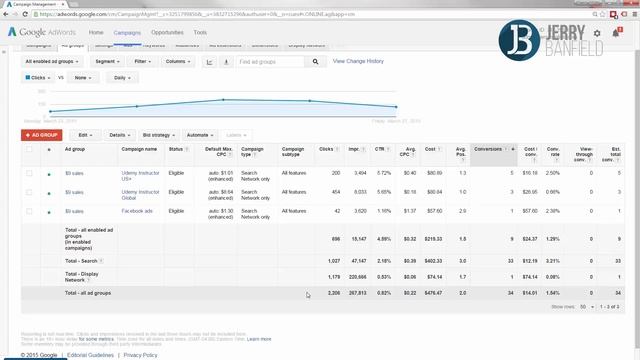Click the 454 clicks cell

336,192
